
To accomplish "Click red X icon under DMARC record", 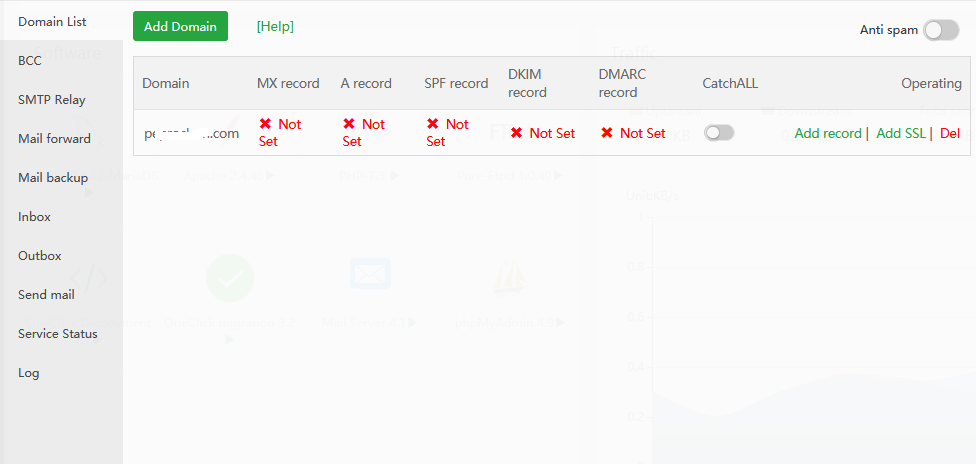I will [x=607, y=133].
